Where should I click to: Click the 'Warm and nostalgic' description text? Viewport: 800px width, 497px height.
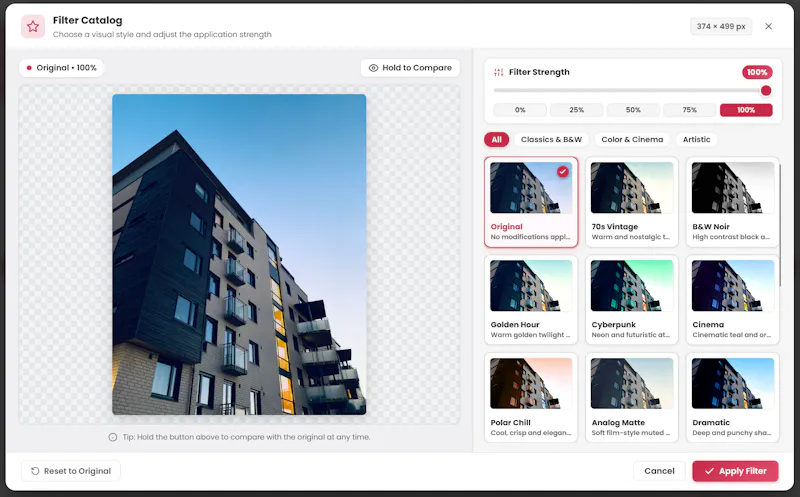631,237
